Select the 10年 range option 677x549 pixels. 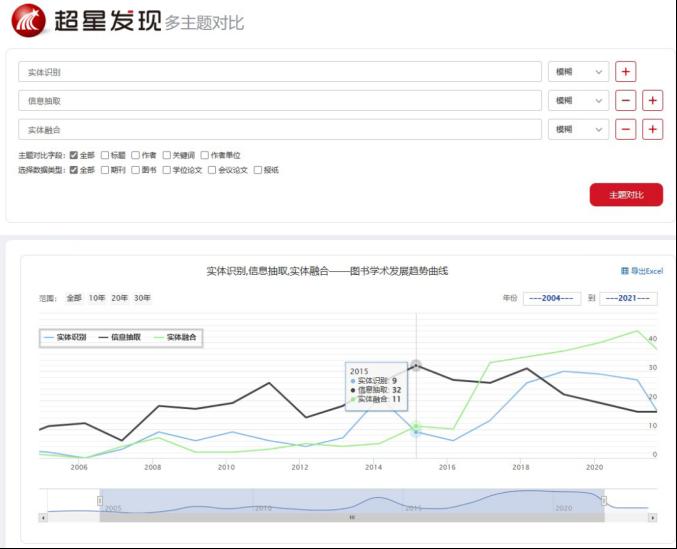(97, 298)
